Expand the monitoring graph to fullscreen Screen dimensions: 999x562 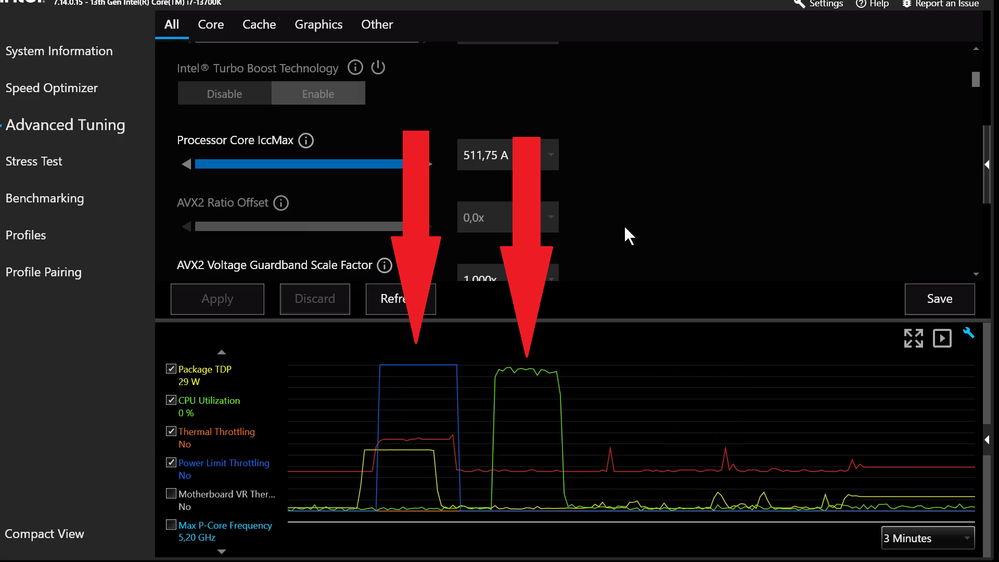(x=913, y=338)
